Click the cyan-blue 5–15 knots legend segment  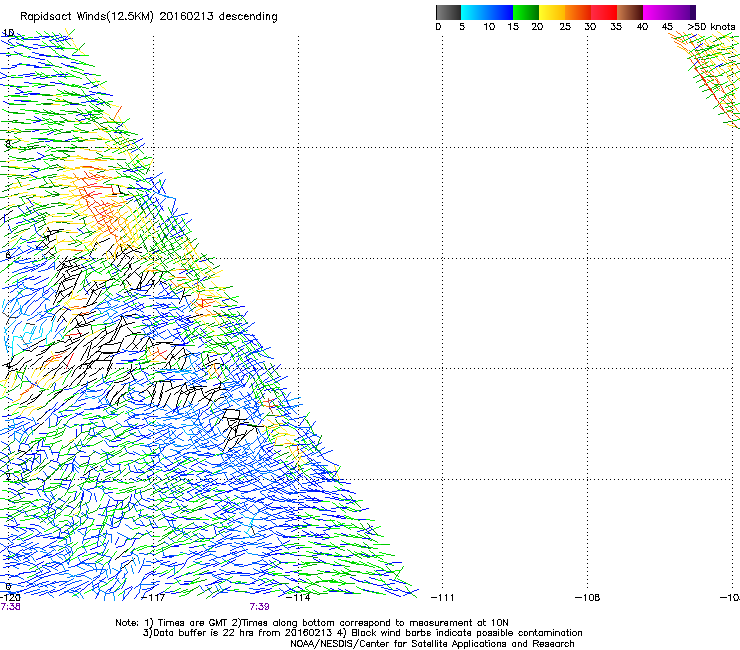[487, 12]
